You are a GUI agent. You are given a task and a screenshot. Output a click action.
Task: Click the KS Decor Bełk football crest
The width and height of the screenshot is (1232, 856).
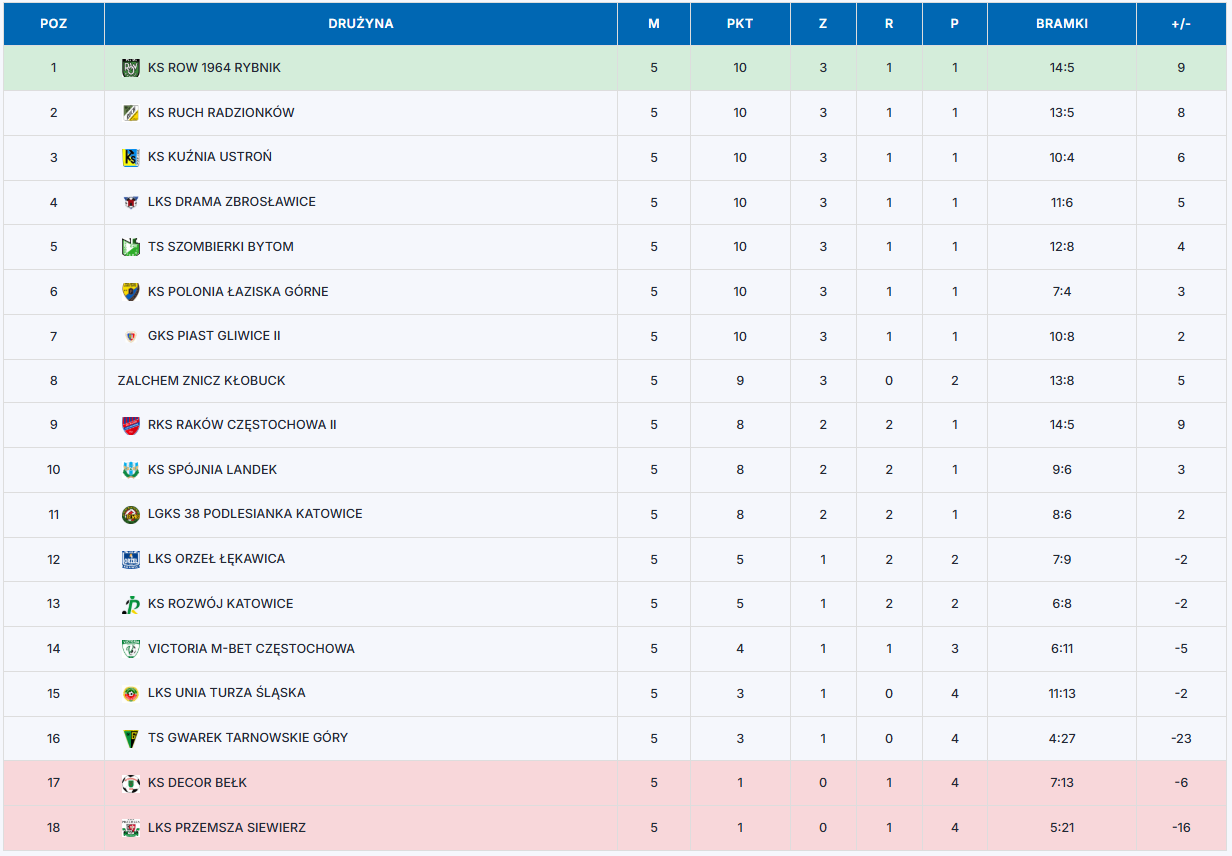tap(130, 783)
